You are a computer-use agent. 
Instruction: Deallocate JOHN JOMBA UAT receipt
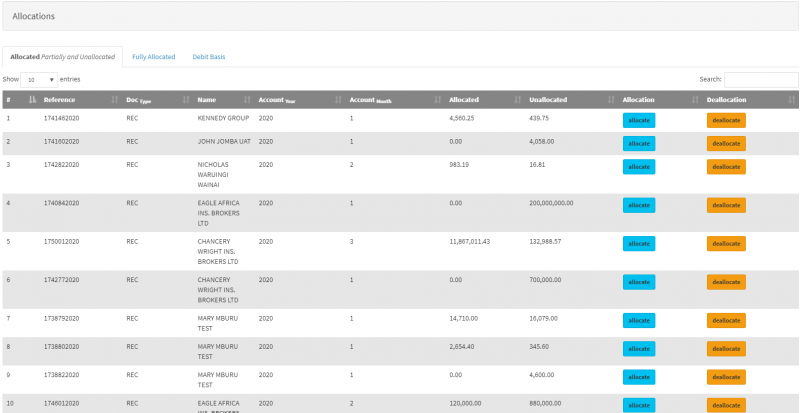(726, 143)
